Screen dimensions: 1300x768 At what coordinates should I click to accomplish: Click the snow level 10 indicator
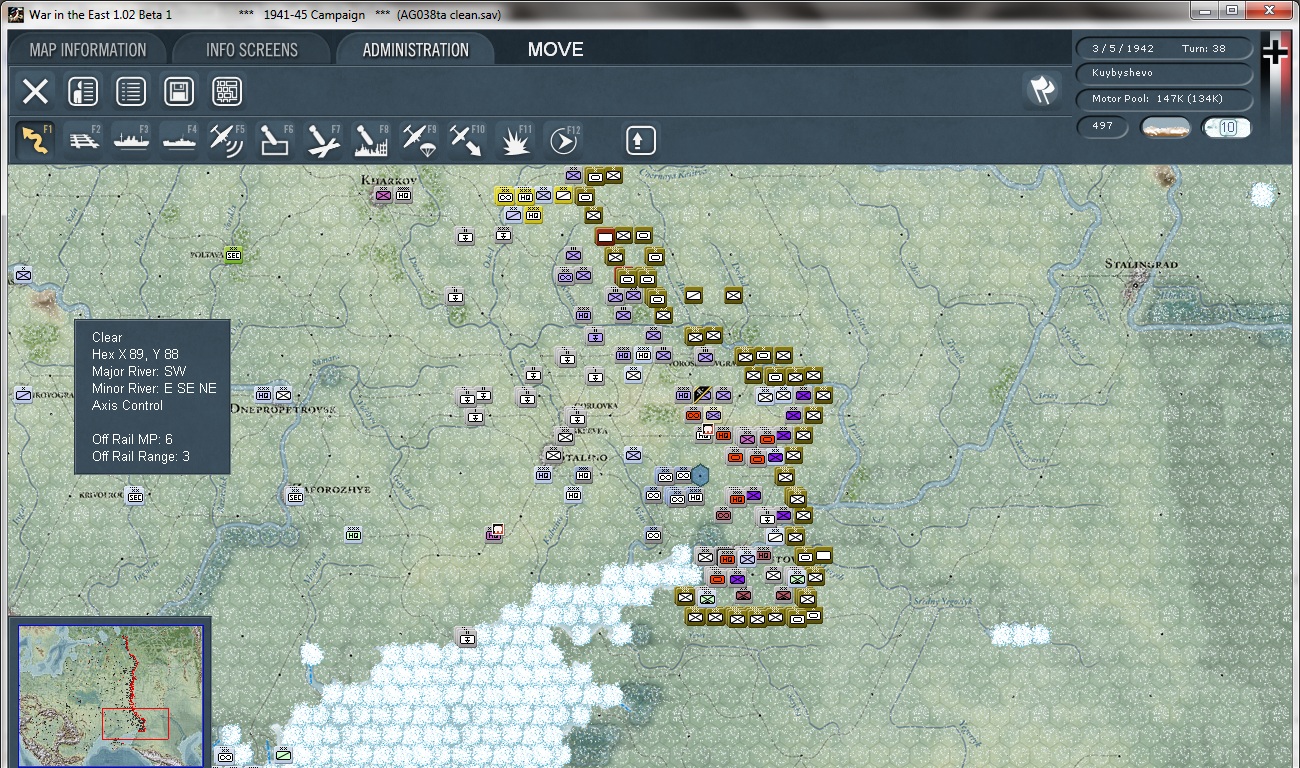coord(1226,128)
